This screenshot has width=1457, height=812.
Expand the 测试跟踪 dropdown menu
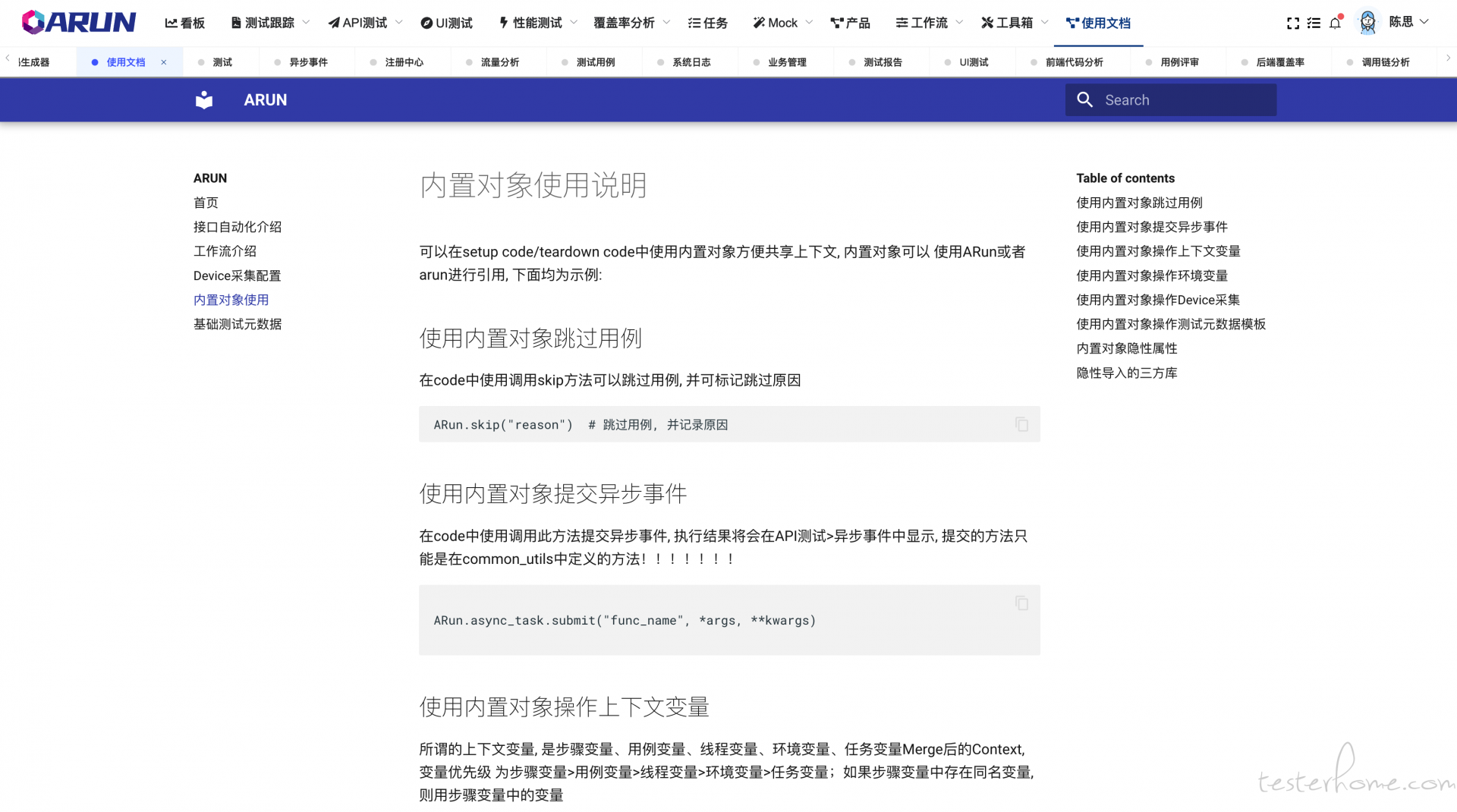[269, 23]
